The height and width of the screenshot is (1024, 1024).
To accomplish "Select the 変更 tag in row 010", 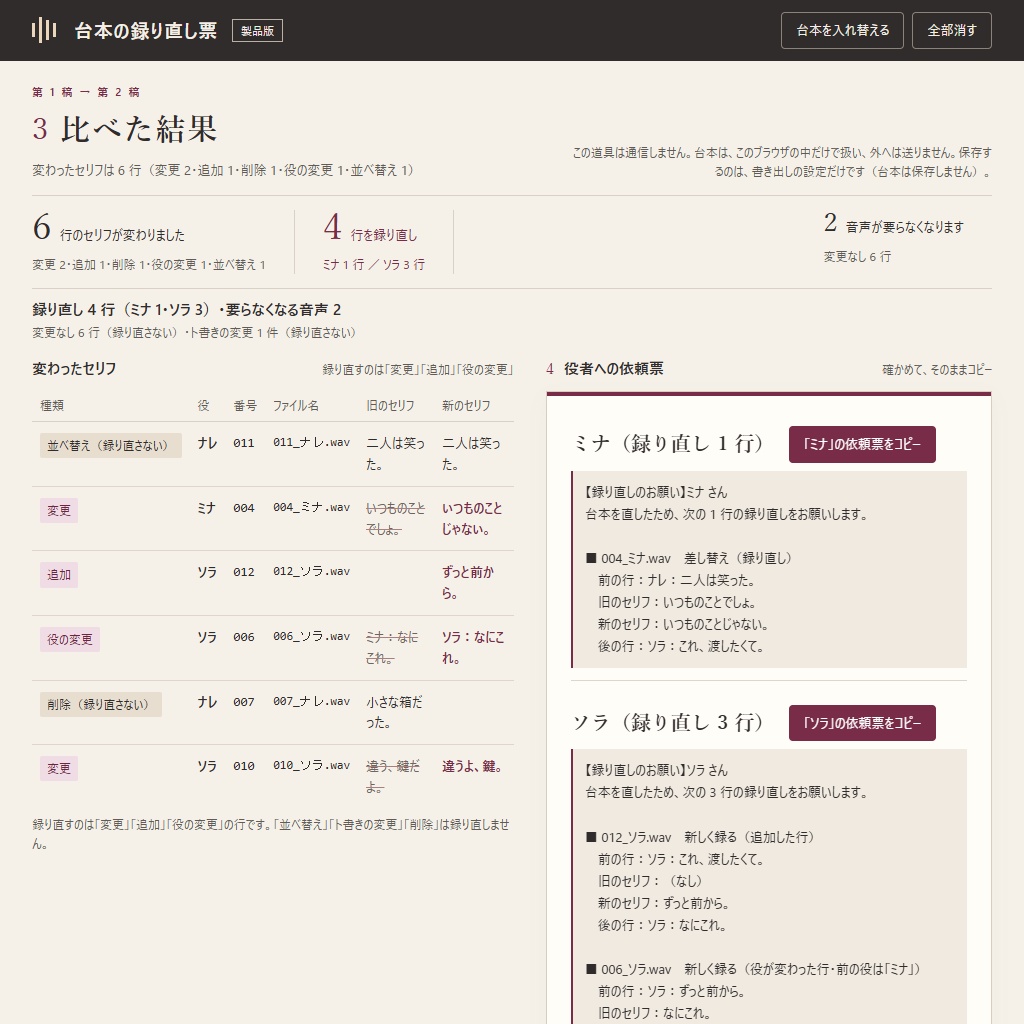I will click(x=59, y=769).
